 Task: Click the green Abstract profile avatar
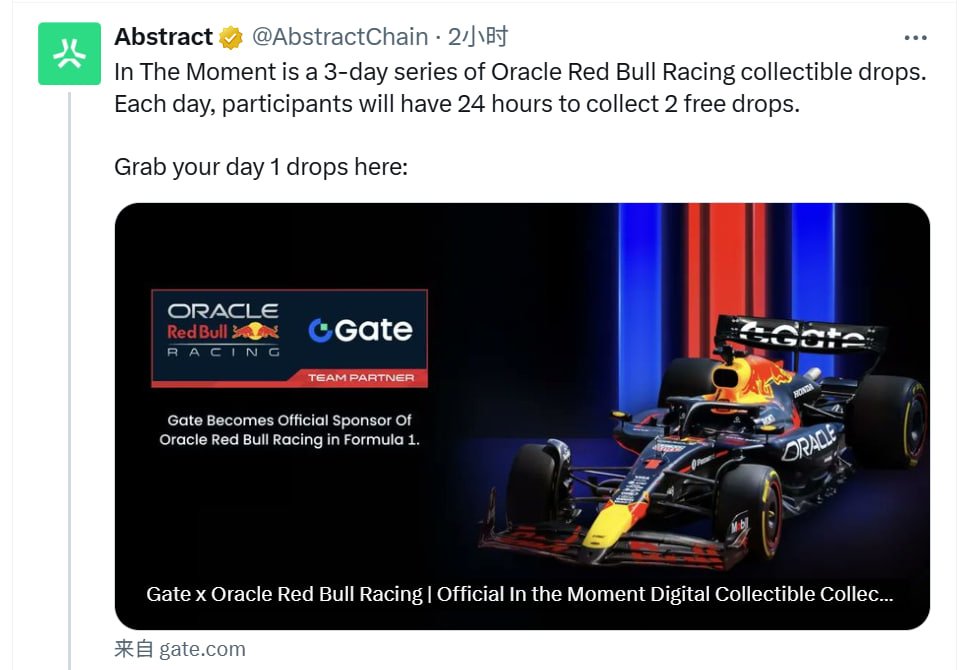pos(70,54)
